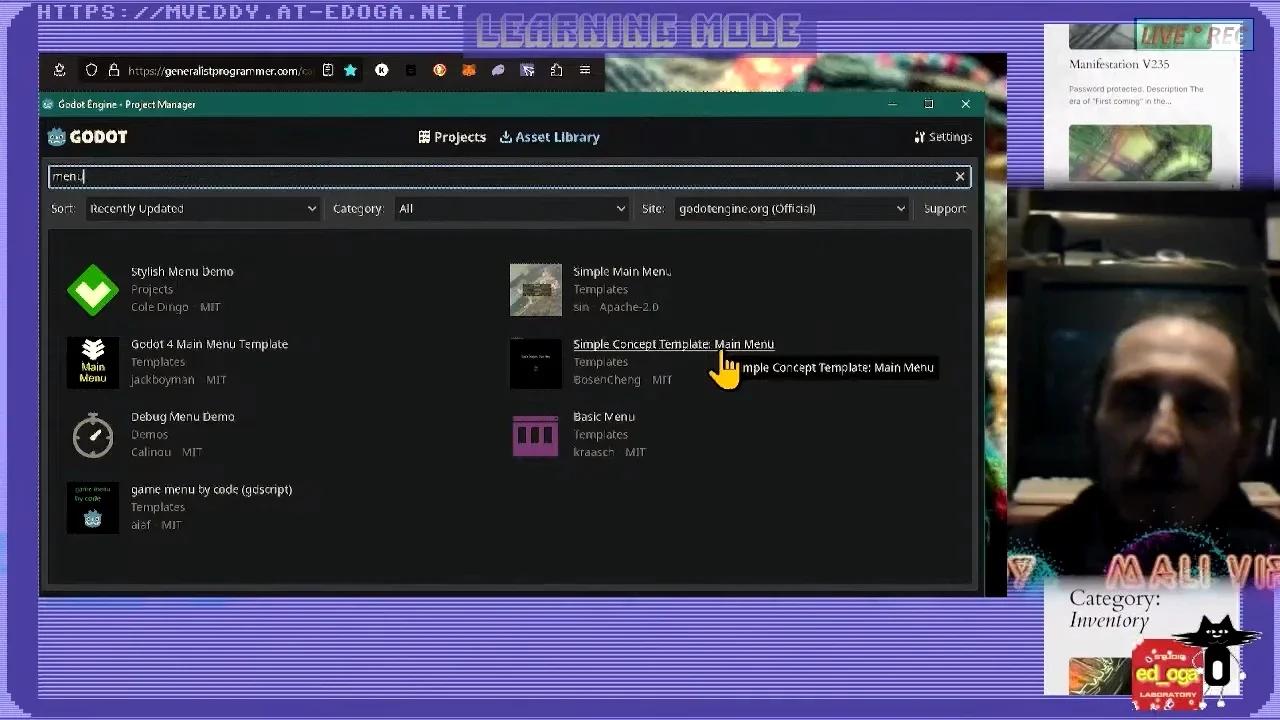The width and height of the screenshot is (1280, 720).
Task: Switch to the Projects tab
Action: [452, 137]
